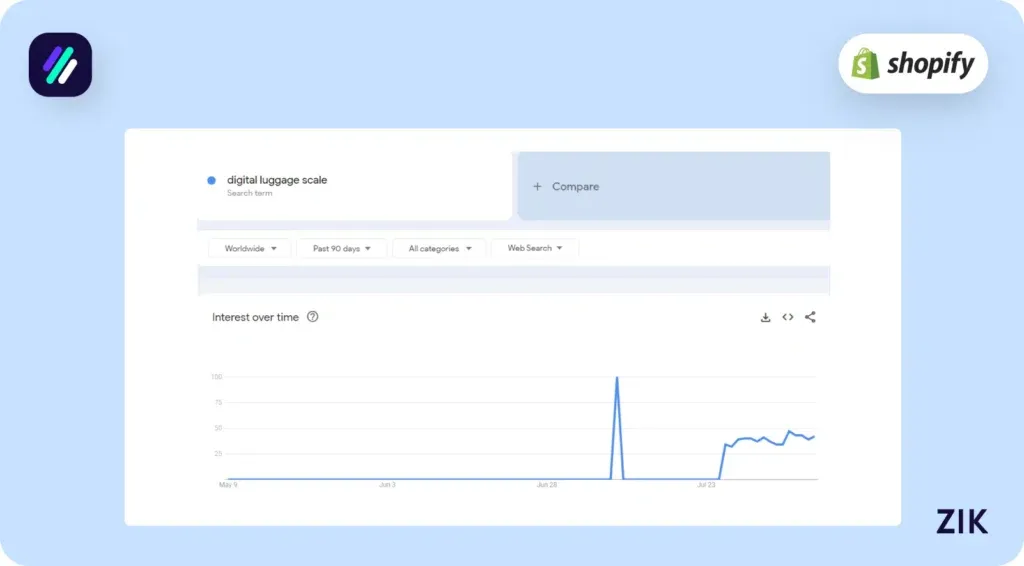
Task: Download the Interest over time data
Action: pyautogui.click(x=765, y=317)
